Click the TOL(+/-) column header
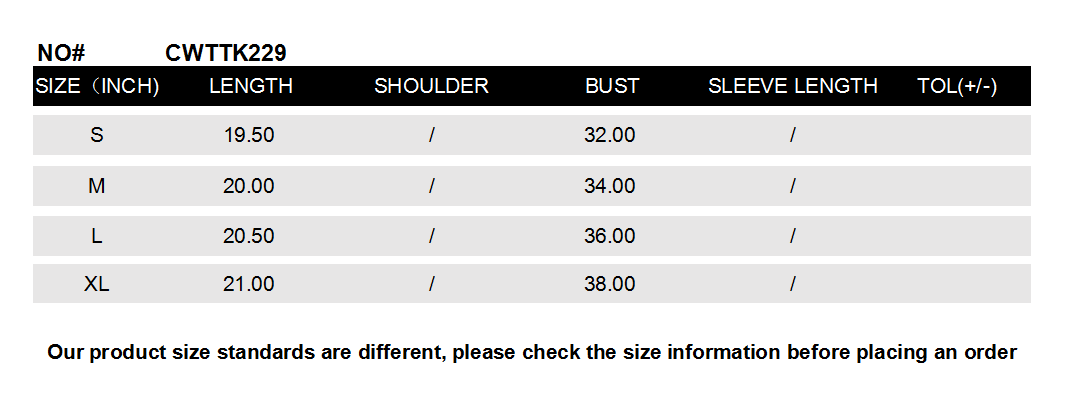The height and width of the screenshot is (406, 1084). coord(956,86)
